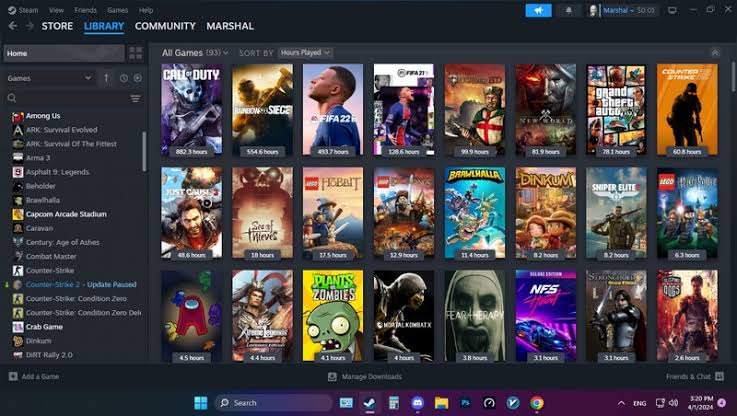The height and width of the screenshot is (416, 737).
Task: Open the notifications bell
Action: click(568, 10)
